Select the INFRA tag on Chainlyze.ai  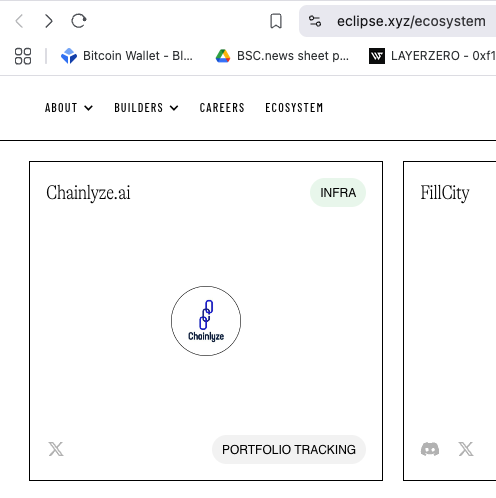click(338, 193)
